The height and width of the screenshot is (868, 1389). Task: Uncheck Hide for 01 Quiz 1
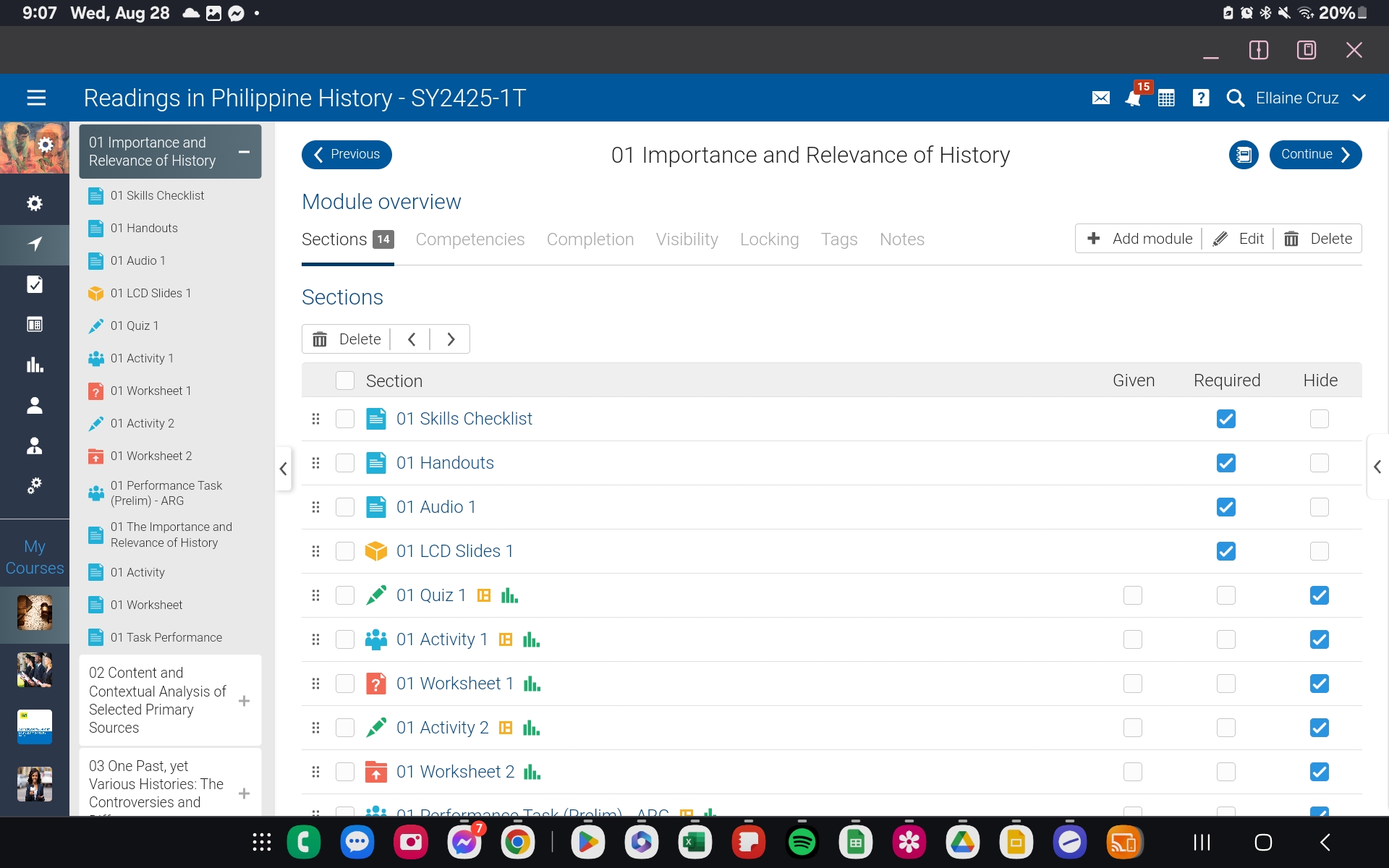pos(1319,595)
